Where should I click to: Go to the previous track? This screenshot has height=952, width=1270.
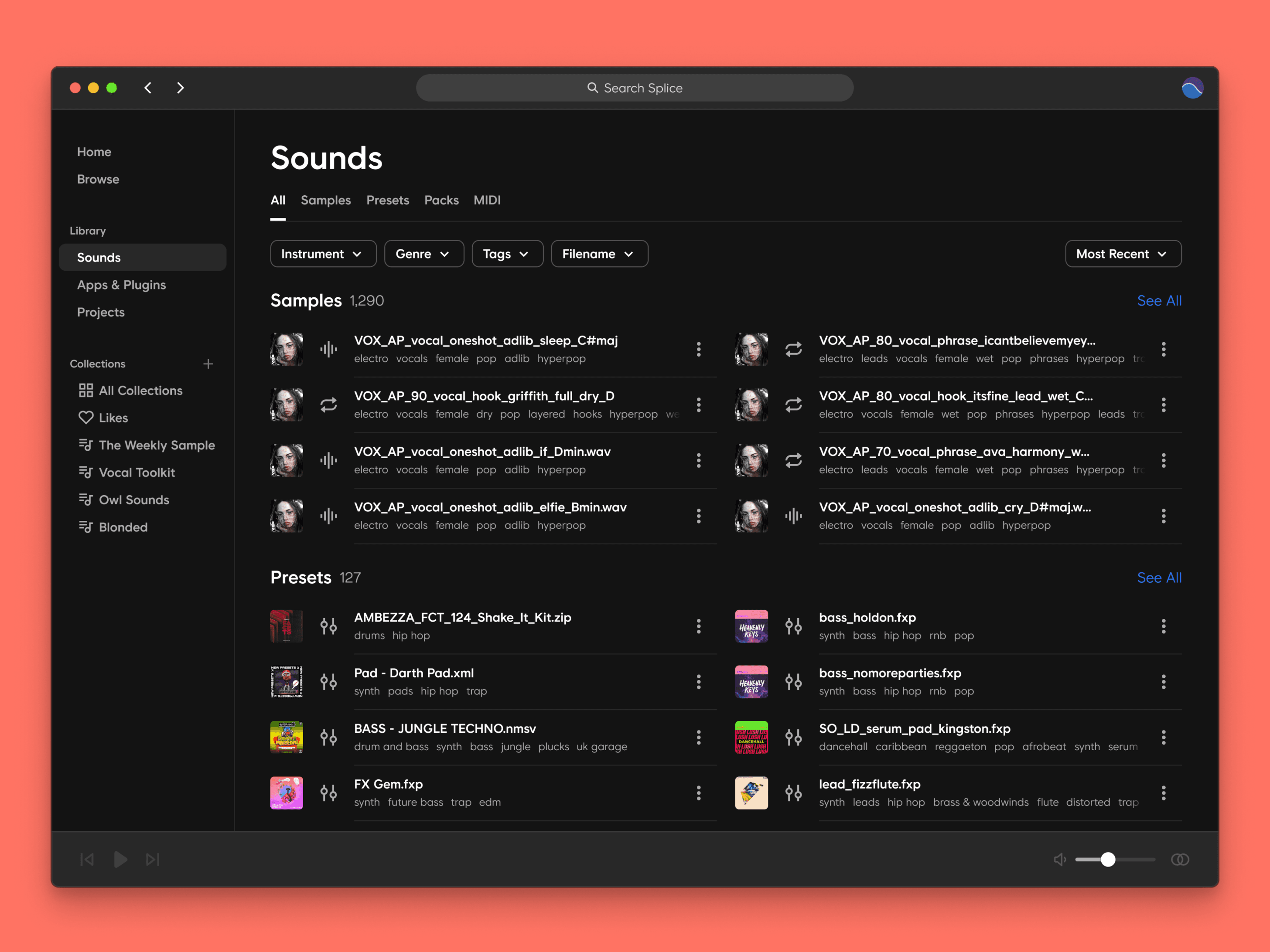[x=87, y=859]
